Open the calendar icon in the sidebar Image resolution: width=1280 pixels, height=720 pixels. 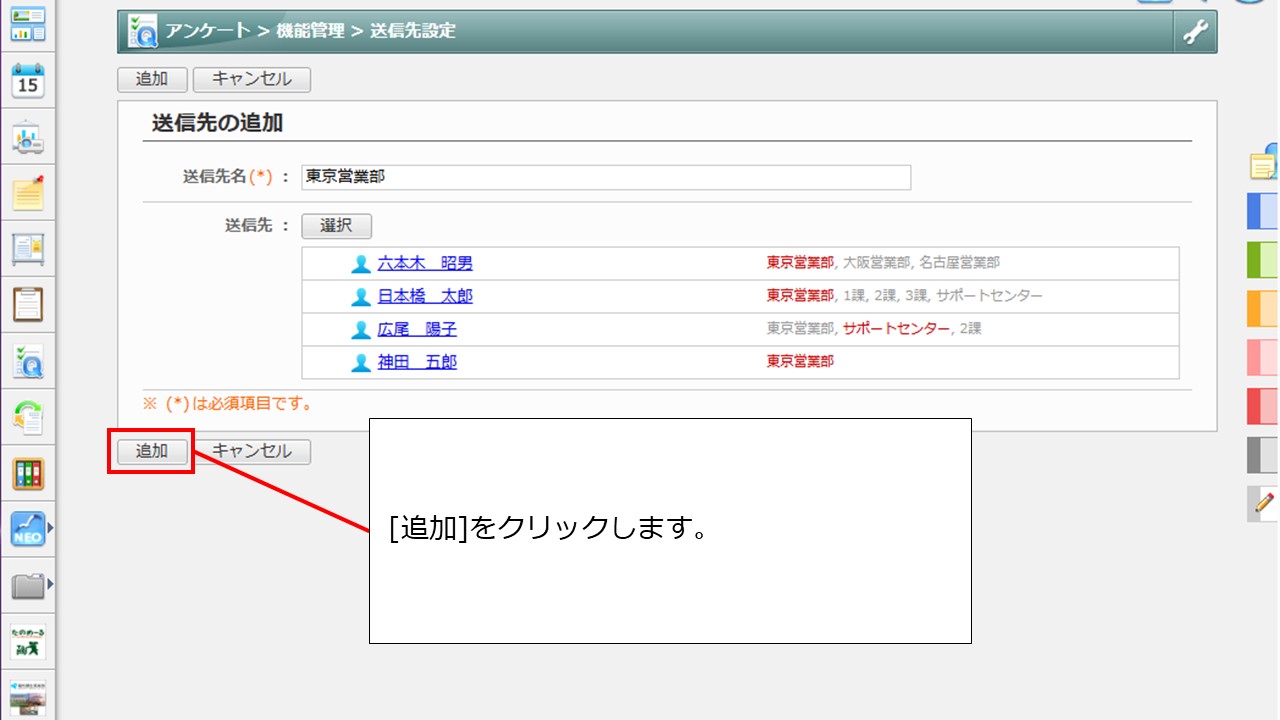tap(27, 82)
